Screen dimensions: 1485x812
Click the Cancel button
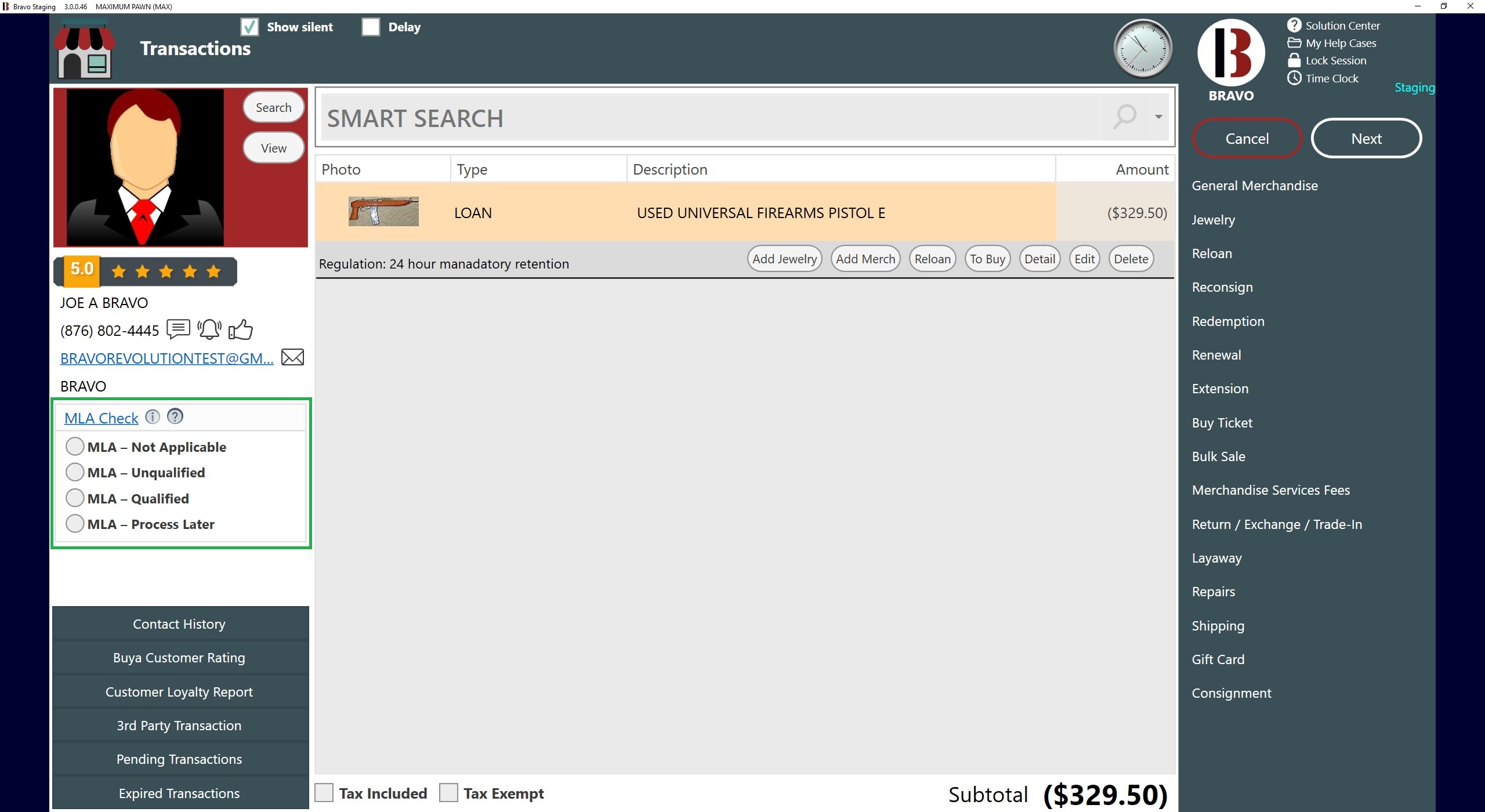(1247, 138)
